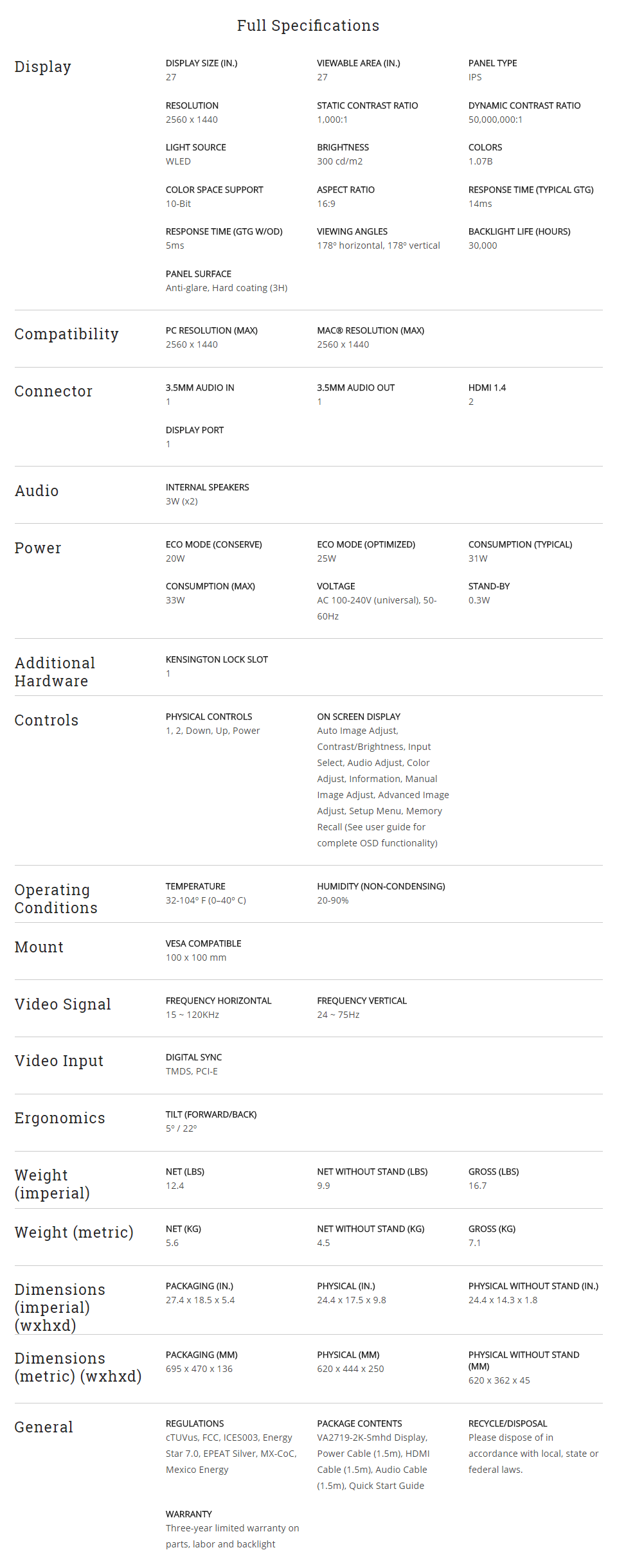The height and width of the screenshot is (1568, 617).
Task: Click the Gross (LBS) weight 16.7
Action: pos(478,1186)
